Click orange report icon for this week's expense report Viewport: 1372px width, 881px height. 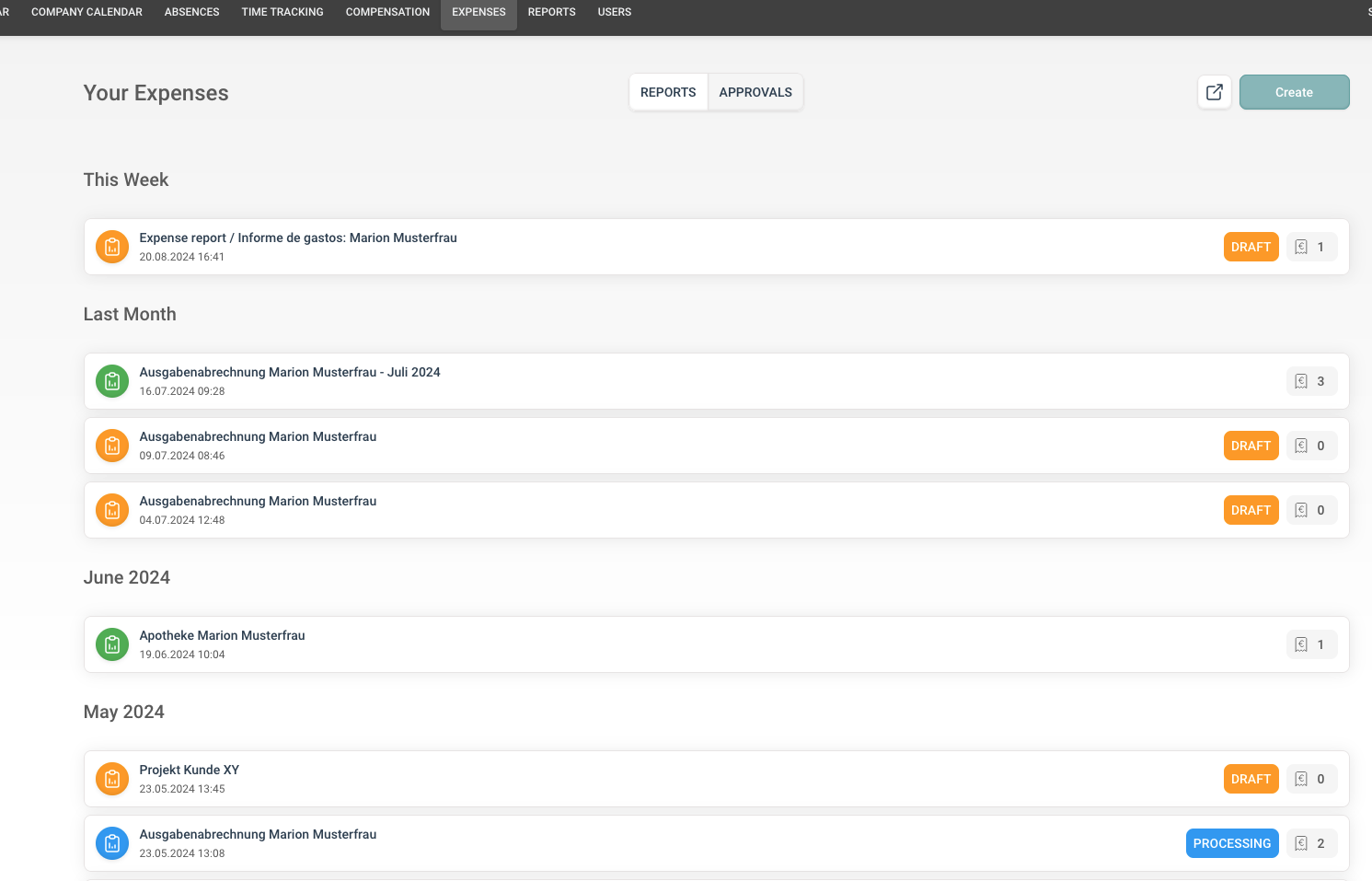[112, 247]
